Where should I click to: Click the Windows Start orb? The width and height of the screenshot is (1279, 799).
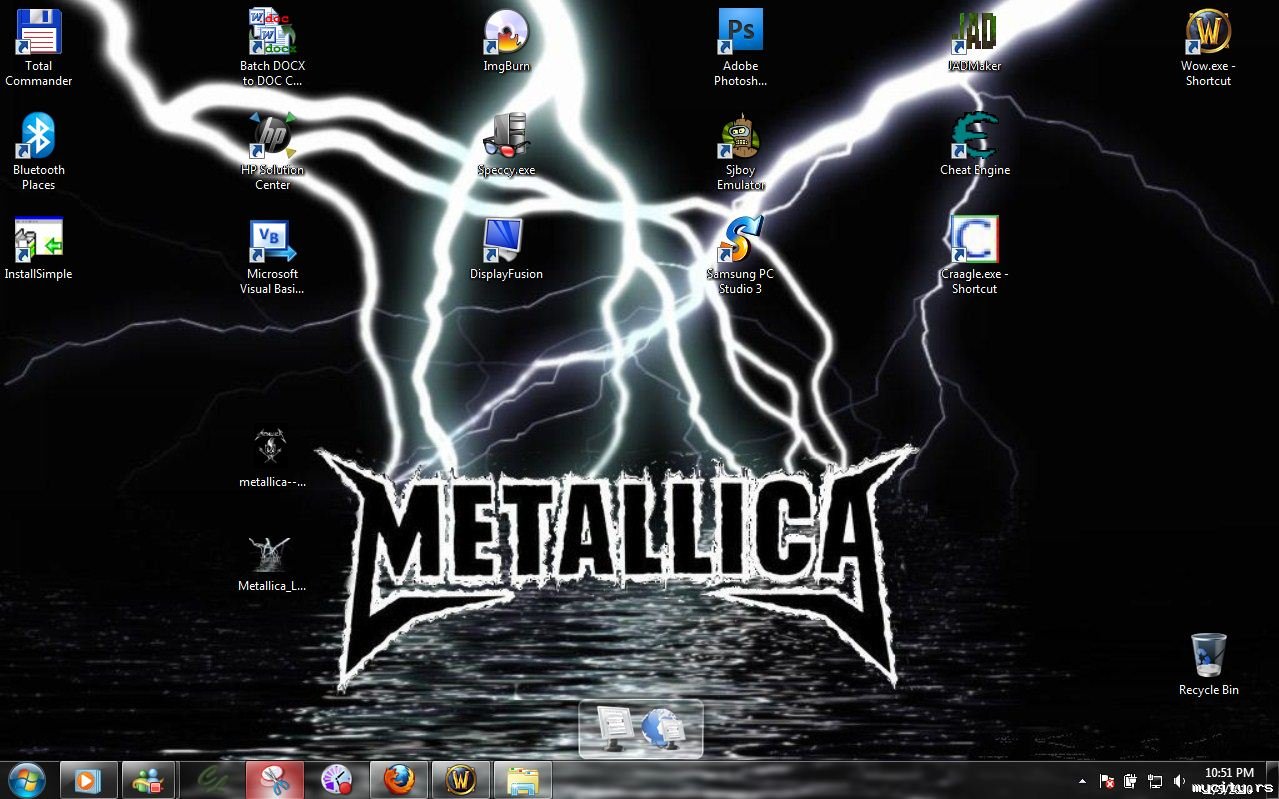point(26,779)
